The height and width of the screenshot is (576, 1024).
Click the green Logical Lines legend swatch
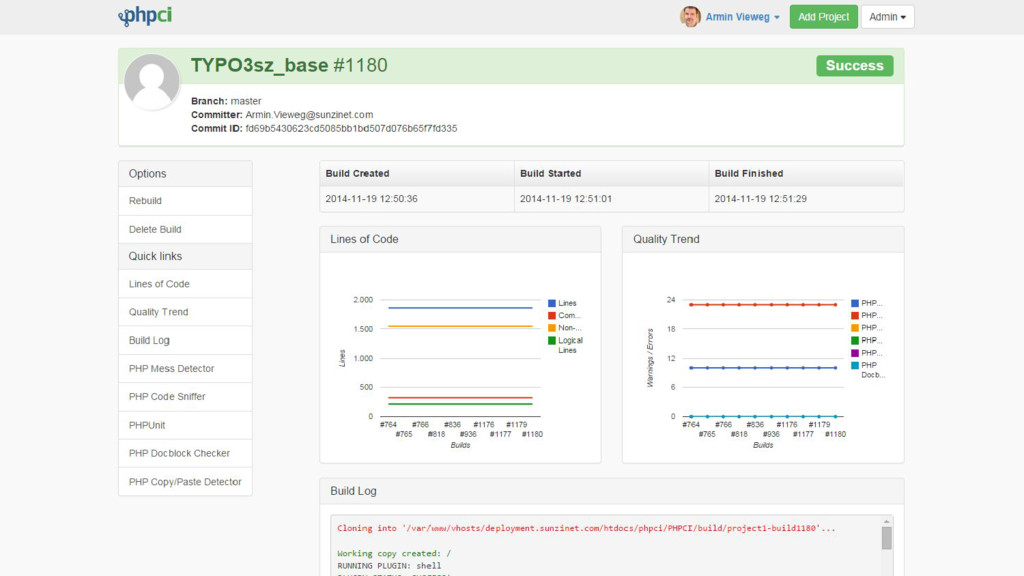(x=552, y=340)
